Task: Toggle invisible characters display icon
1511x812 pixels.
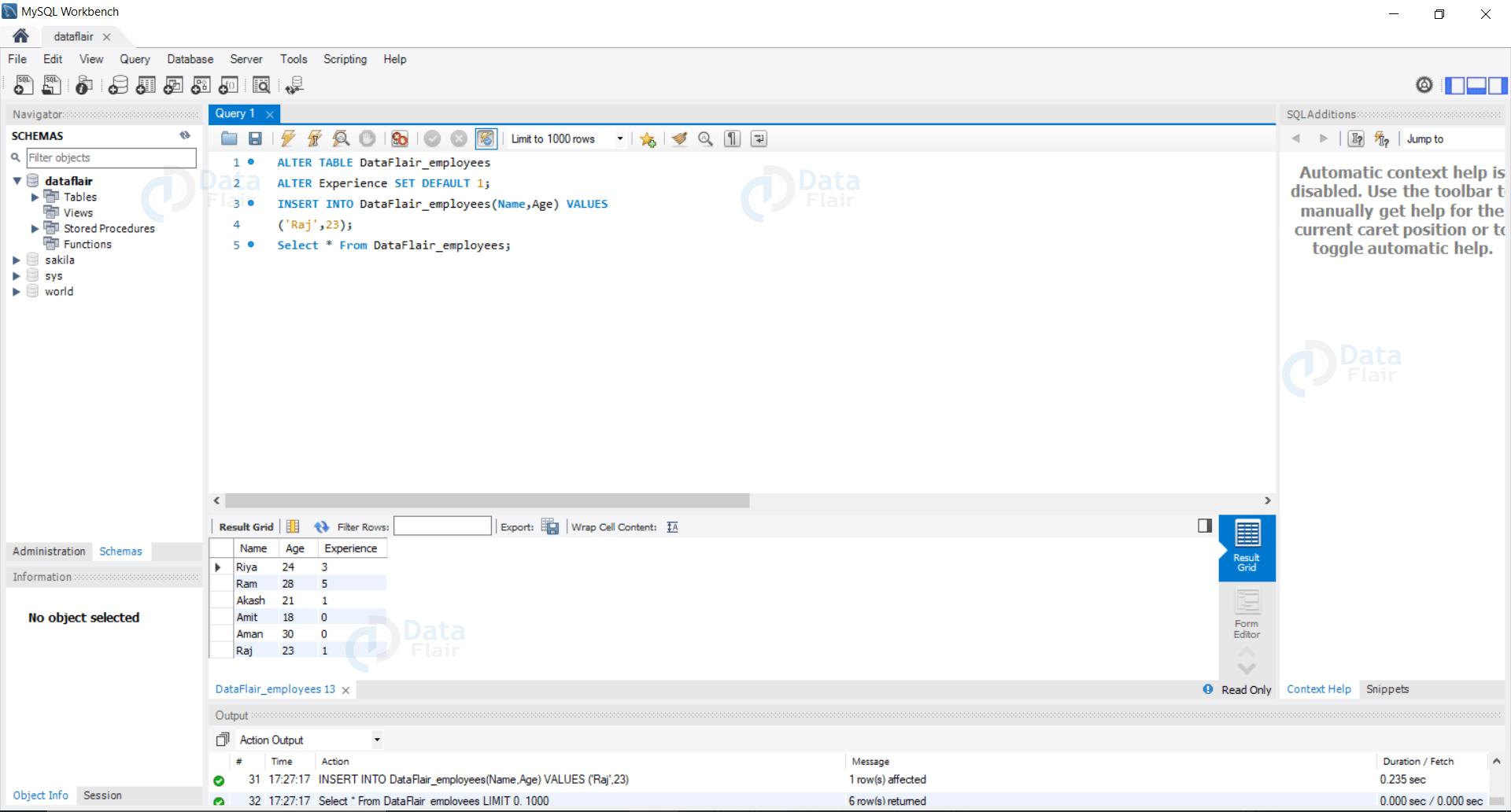Action: 733,138
